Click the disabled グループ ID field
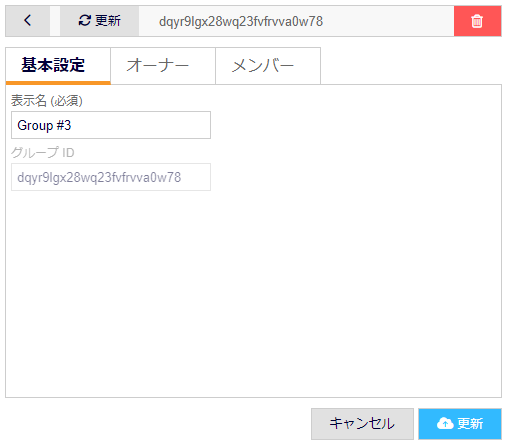The image size is (507, 445). click(111, 177)
